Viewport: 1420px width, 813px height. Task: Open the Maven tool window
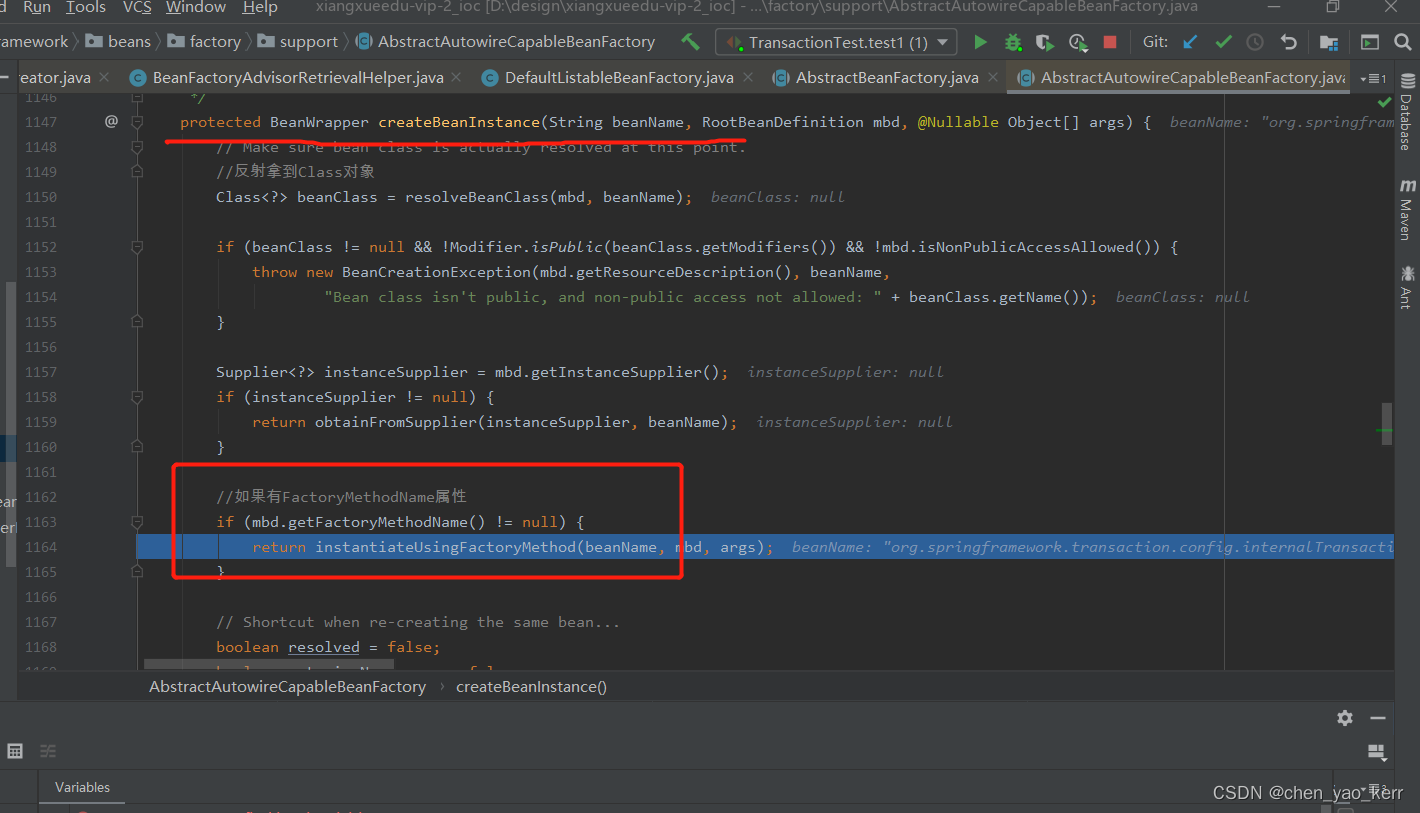[1406, 209]
